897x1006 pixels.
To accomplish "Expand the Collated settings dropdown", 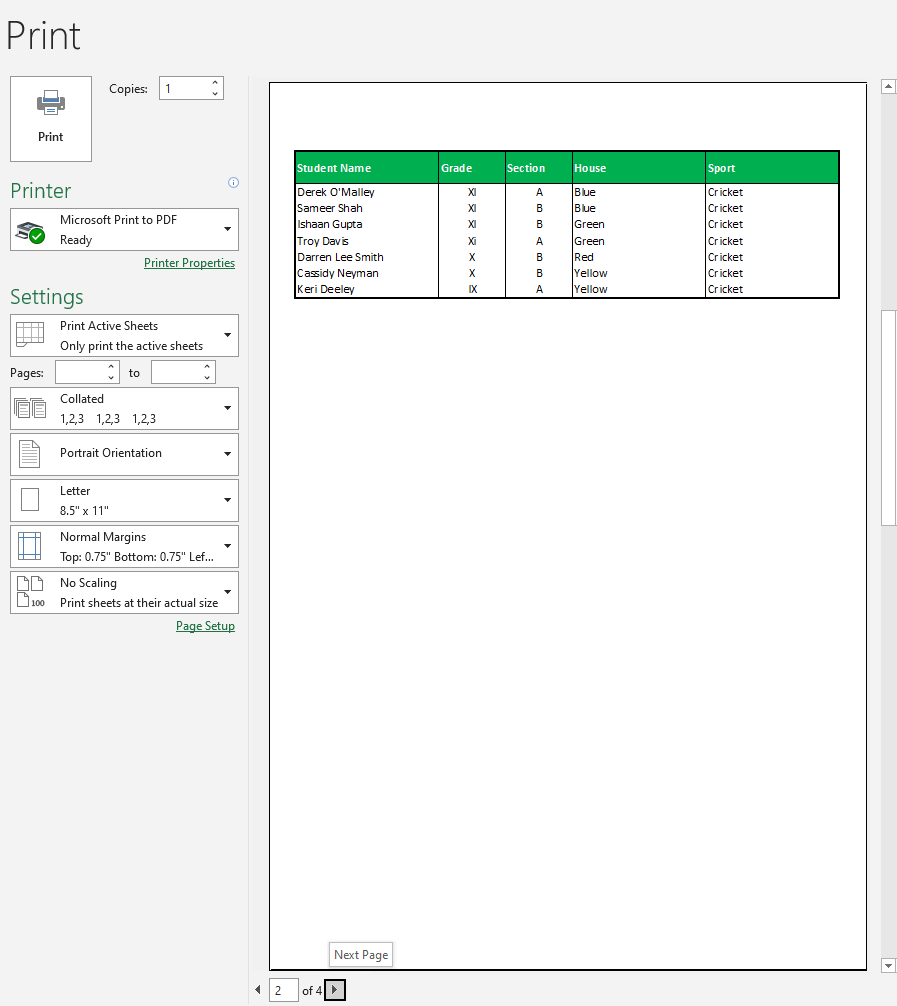I will (x=227, y=408).
